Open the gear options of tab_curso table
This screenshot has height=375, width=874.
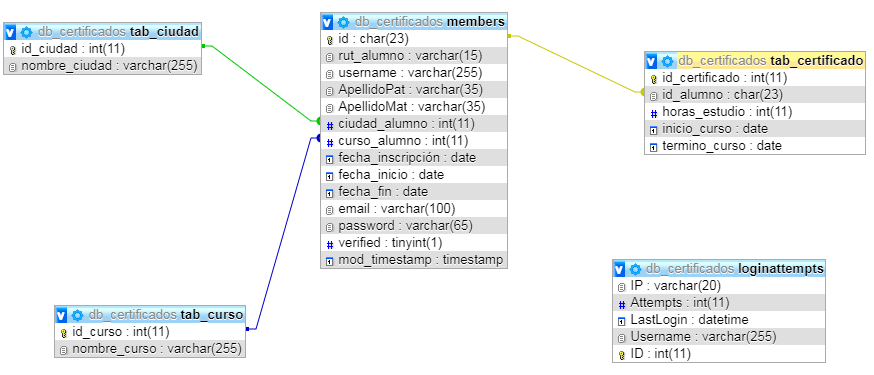[77, 315]
